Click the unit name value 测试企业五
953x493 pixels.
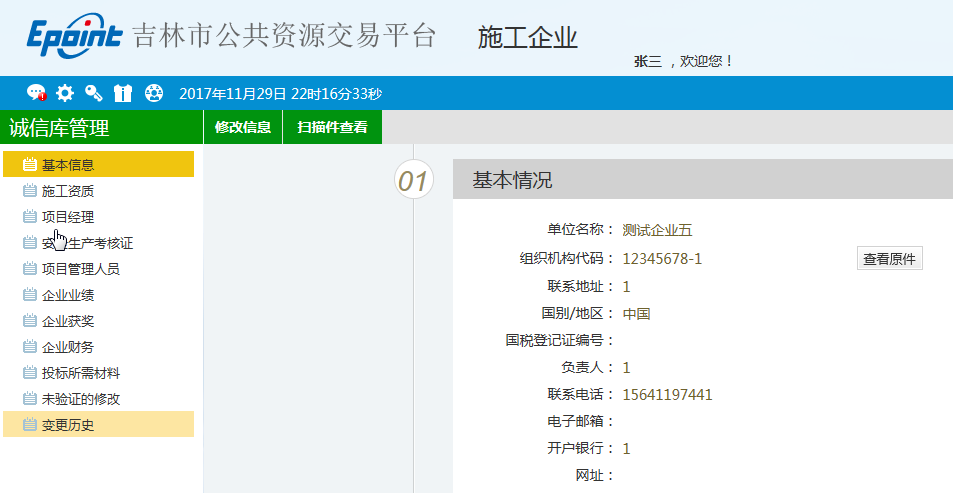[658, 230]
